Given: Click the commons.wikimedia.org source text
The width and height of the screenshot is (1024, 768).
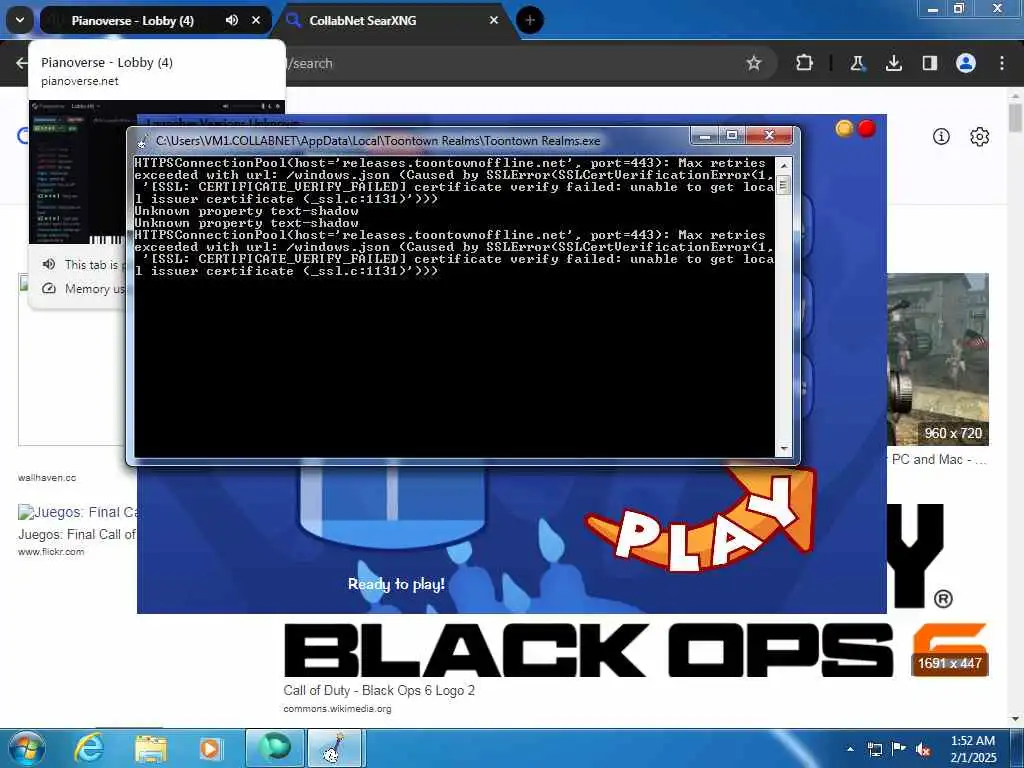Looking at the screenshot, I should point(338,709).
